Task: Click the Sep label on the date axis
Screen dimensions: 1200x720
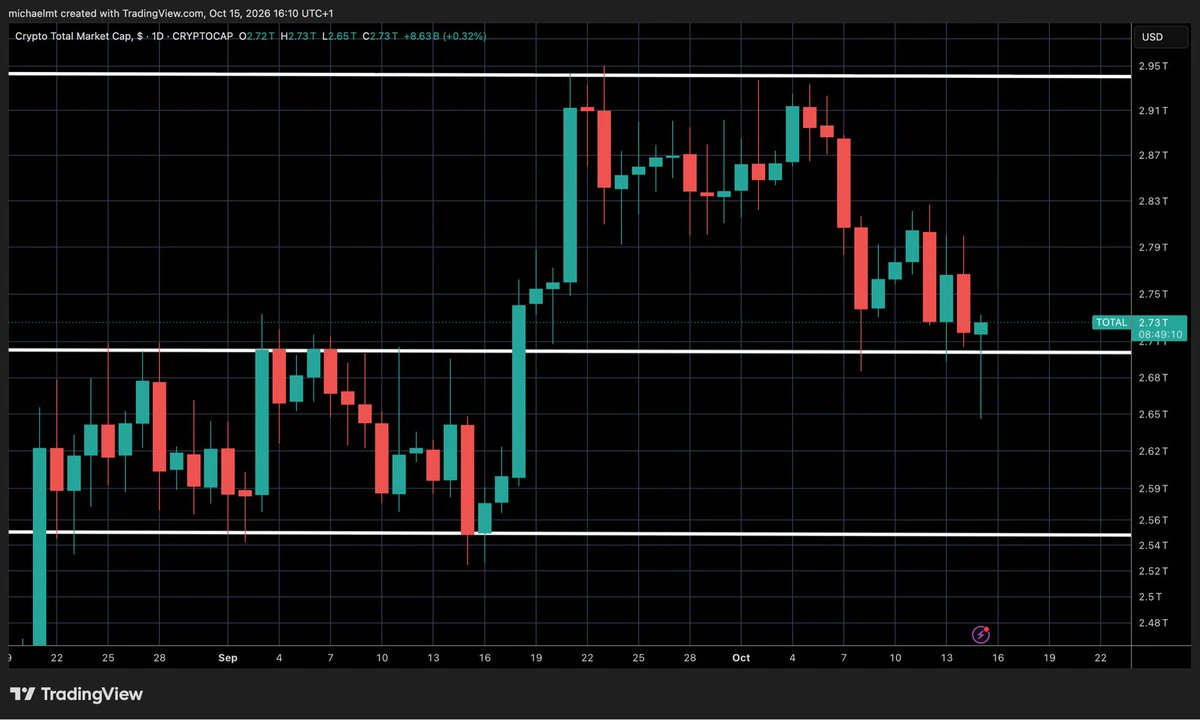Action: pos(228,657)
